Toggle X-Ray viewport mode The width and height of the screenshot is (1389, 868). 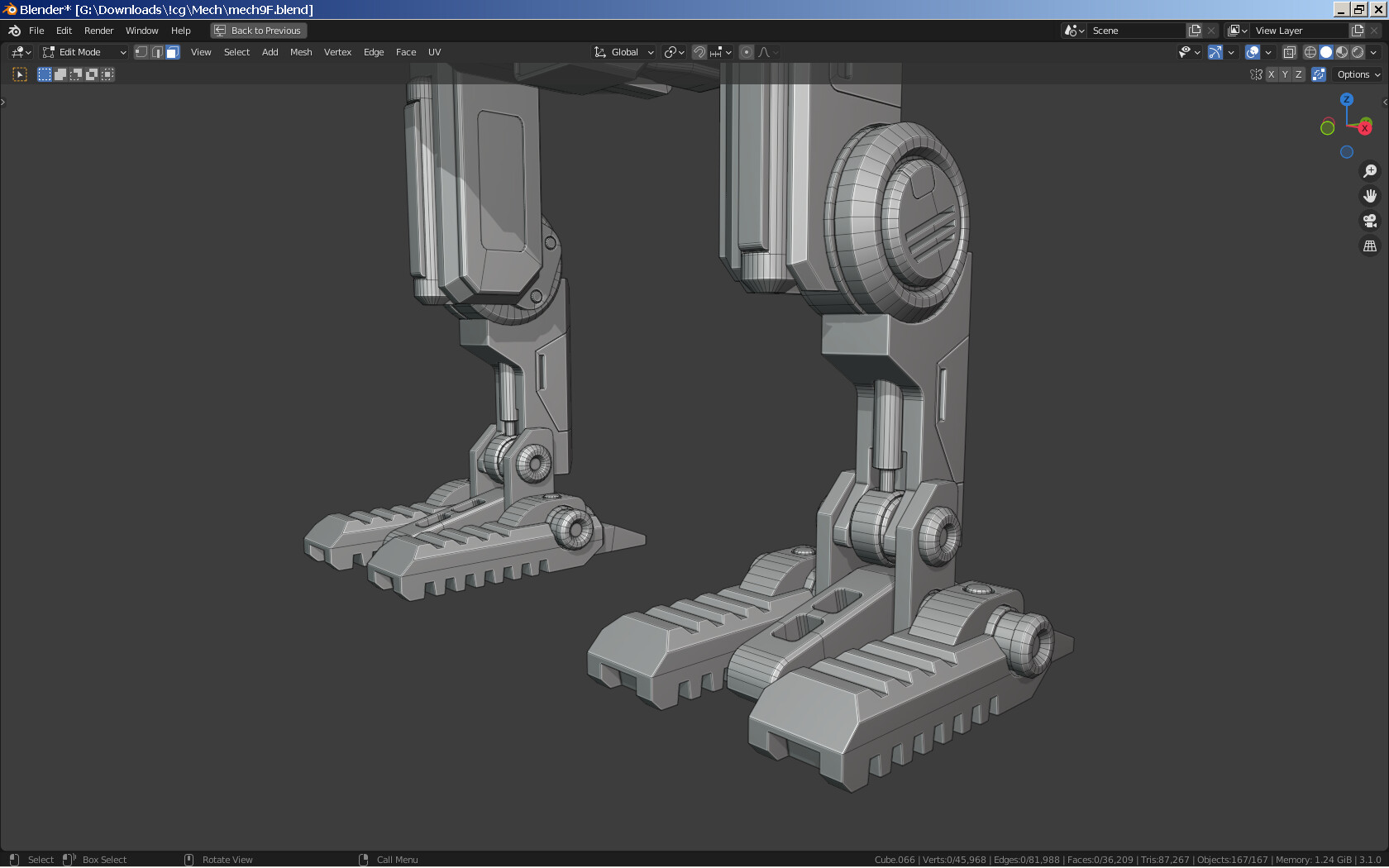(1288, 52)
